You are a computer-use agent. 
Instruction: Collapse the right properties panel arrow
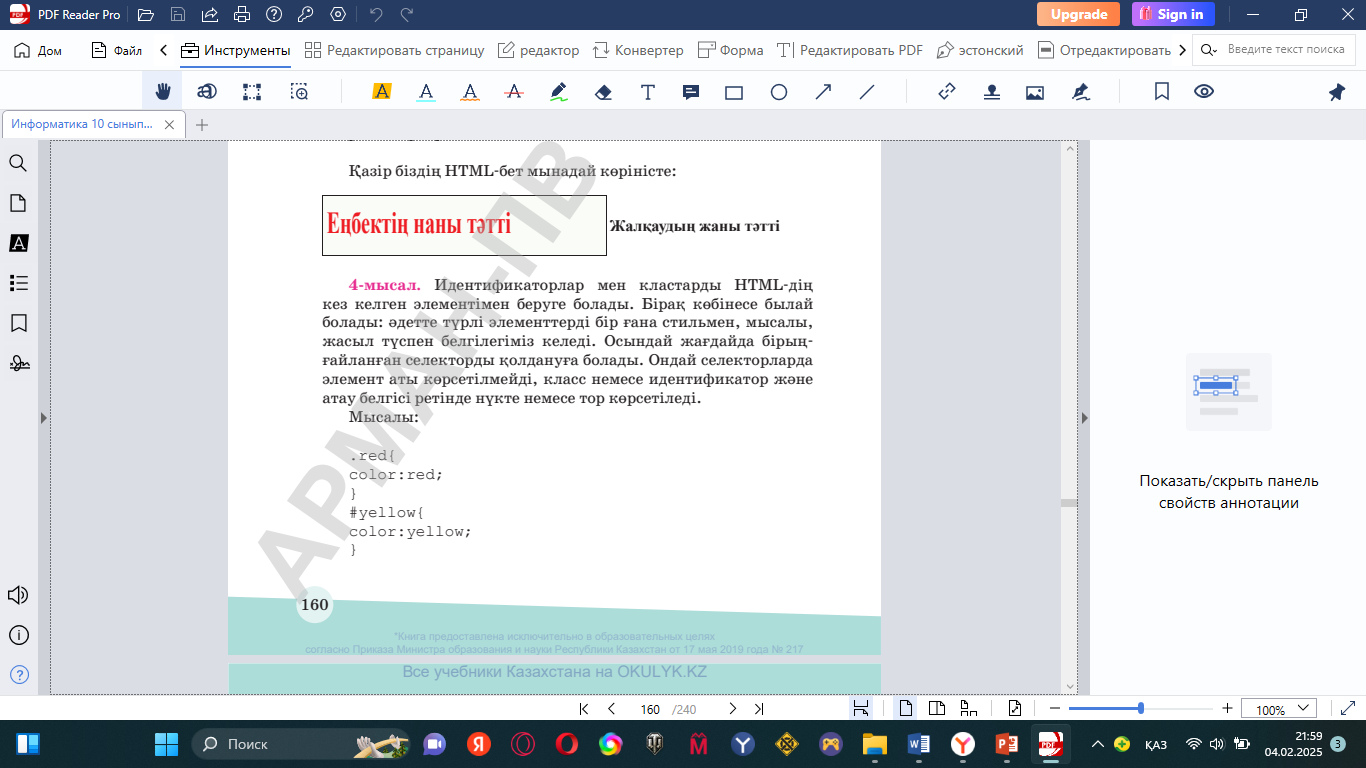tap(1084, 417)
